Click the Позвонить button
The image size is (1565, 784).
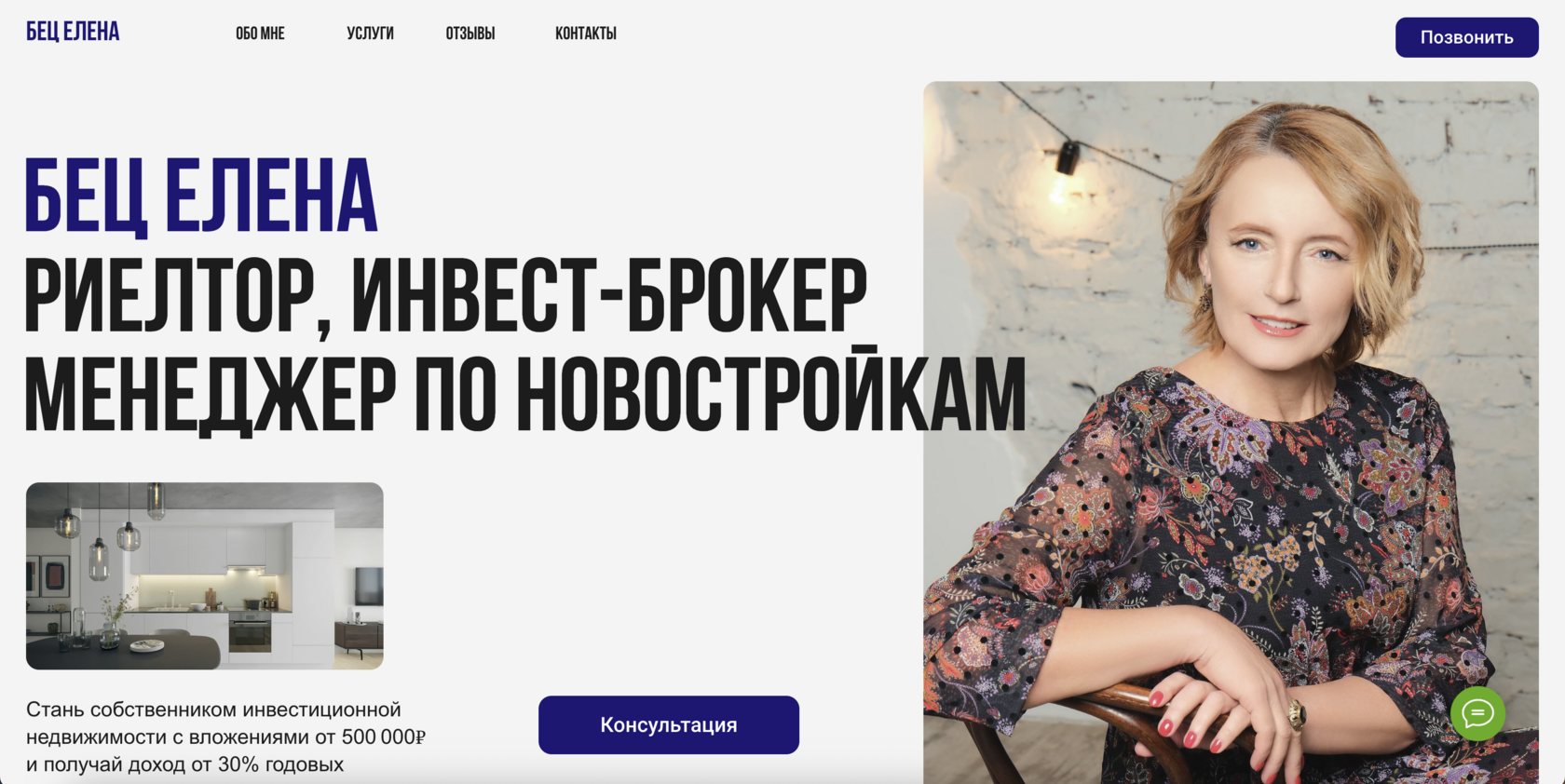(1466, 37)
